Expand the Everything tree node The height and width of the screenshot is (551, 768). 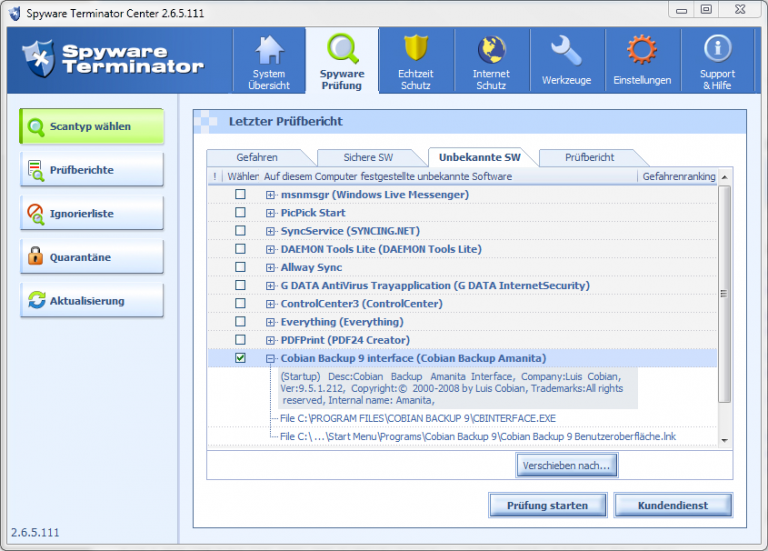[270, 322]
